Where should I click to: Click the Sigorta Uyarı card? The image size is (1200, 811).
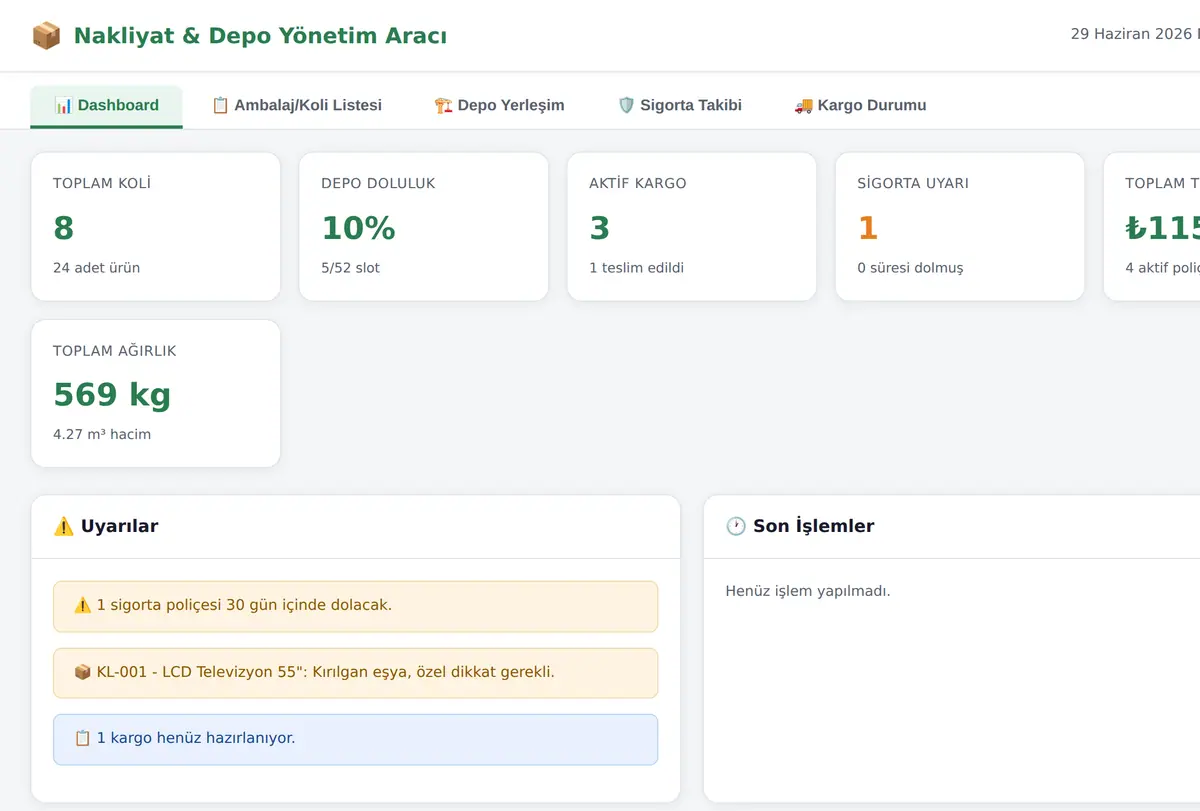tap(960, 227)
